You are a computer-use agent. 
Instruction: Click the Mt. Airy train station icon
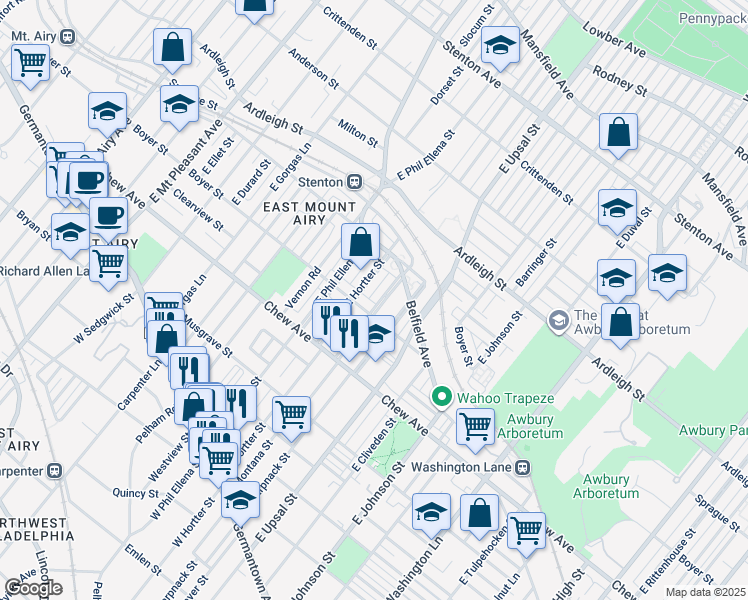coord(68,37)
